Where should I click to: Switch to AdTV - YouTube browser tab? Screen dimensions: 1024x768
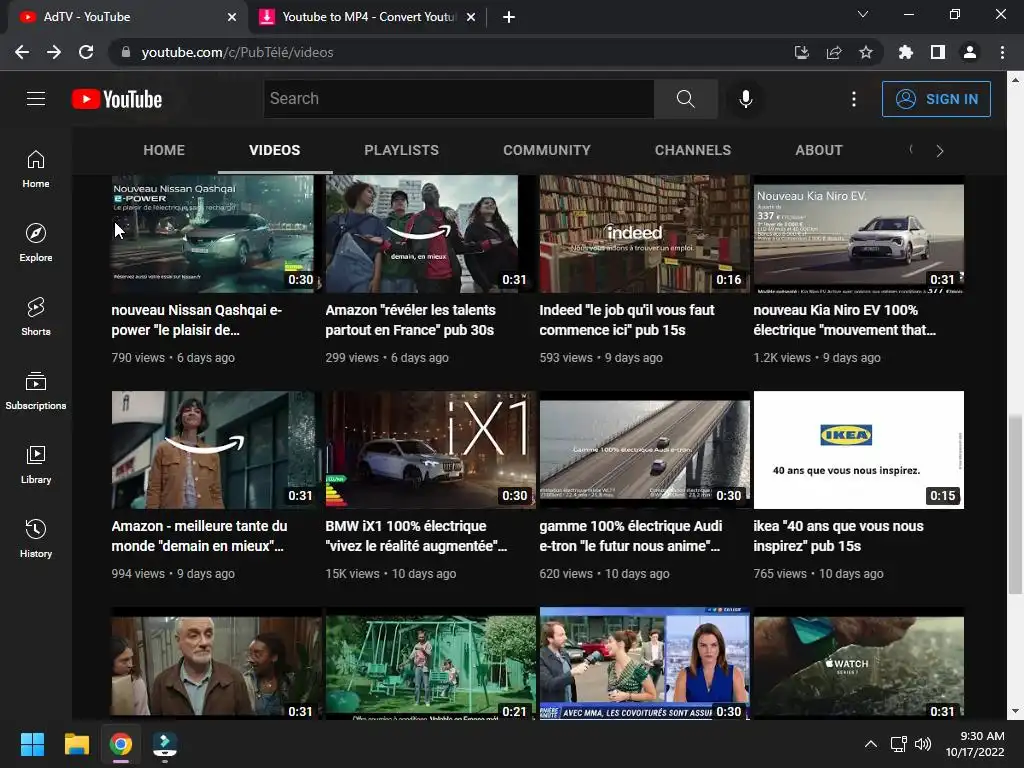(x=128, y=17)
